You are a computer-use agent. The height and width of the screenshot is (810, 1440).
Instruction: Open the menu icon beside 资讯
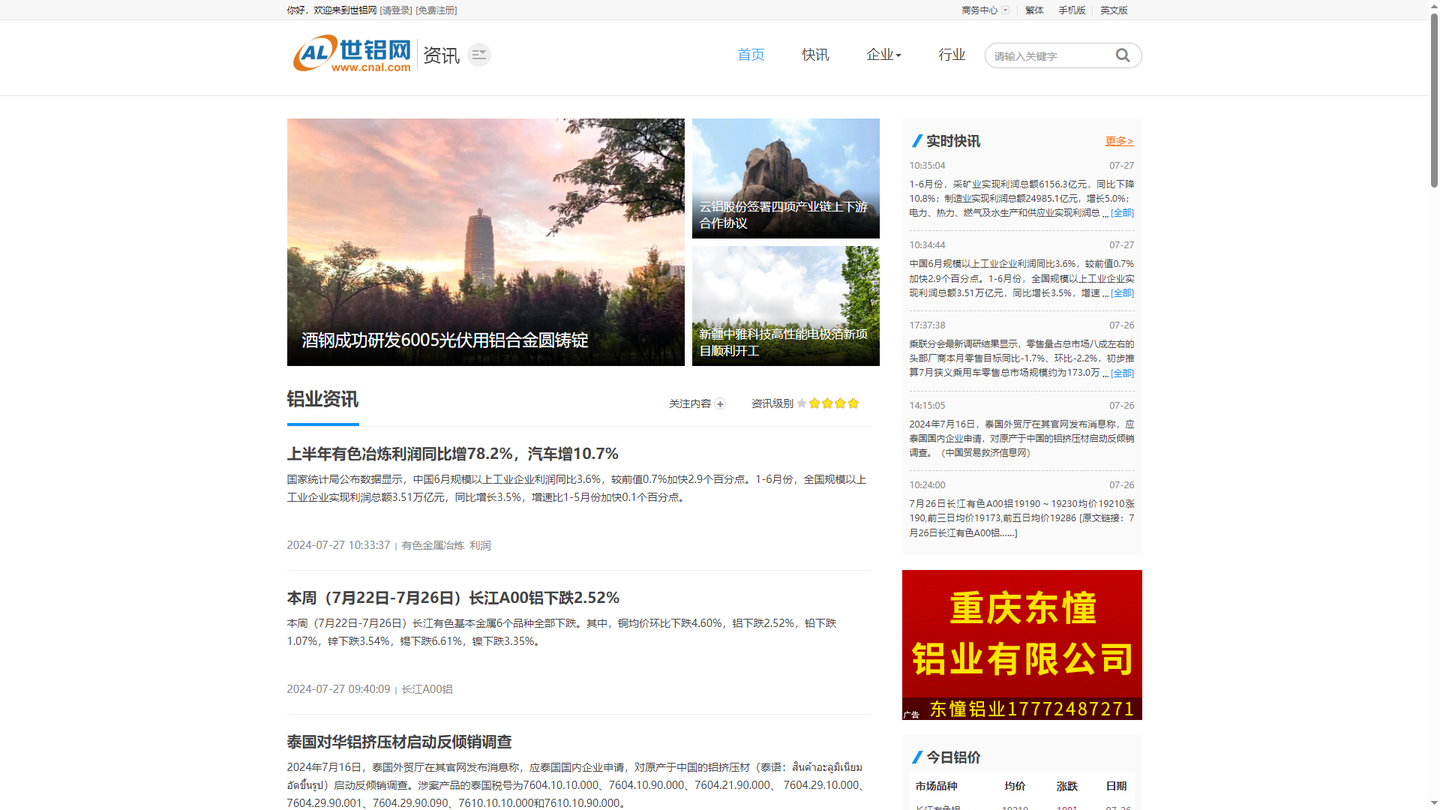[x=479, y=55]
